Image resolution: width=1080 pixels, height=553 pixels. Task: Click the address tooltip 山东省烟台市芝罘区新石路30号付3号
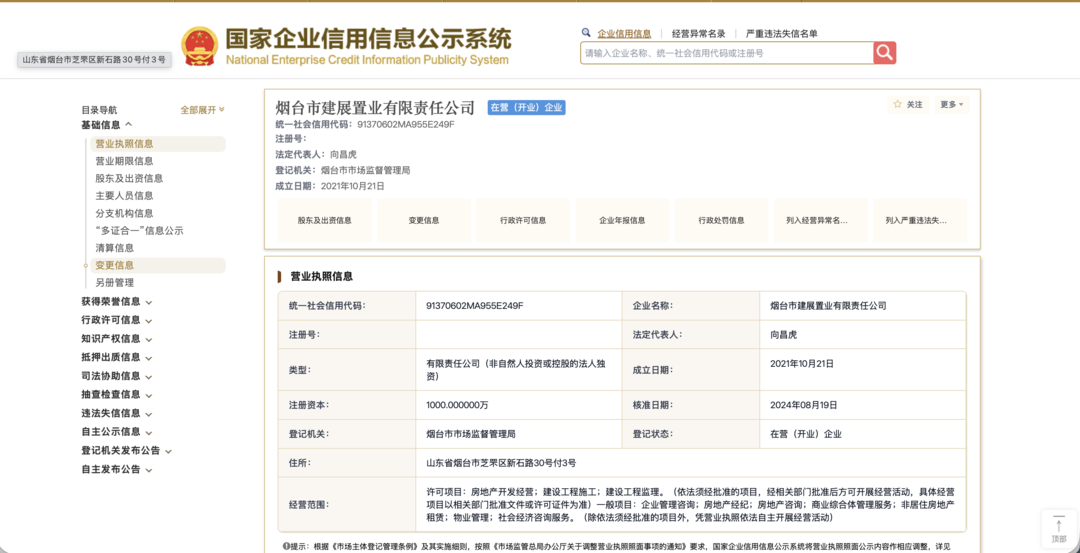coord(94,60)
